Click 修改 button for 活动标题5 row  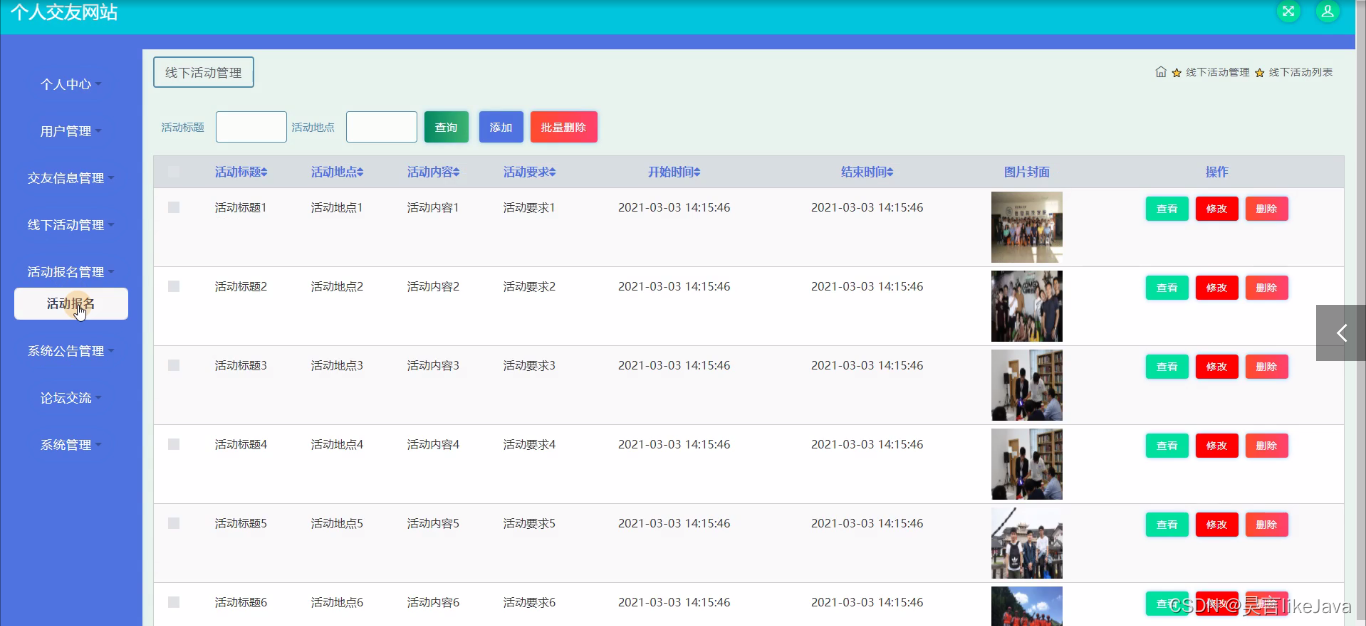pos(1217,525)
